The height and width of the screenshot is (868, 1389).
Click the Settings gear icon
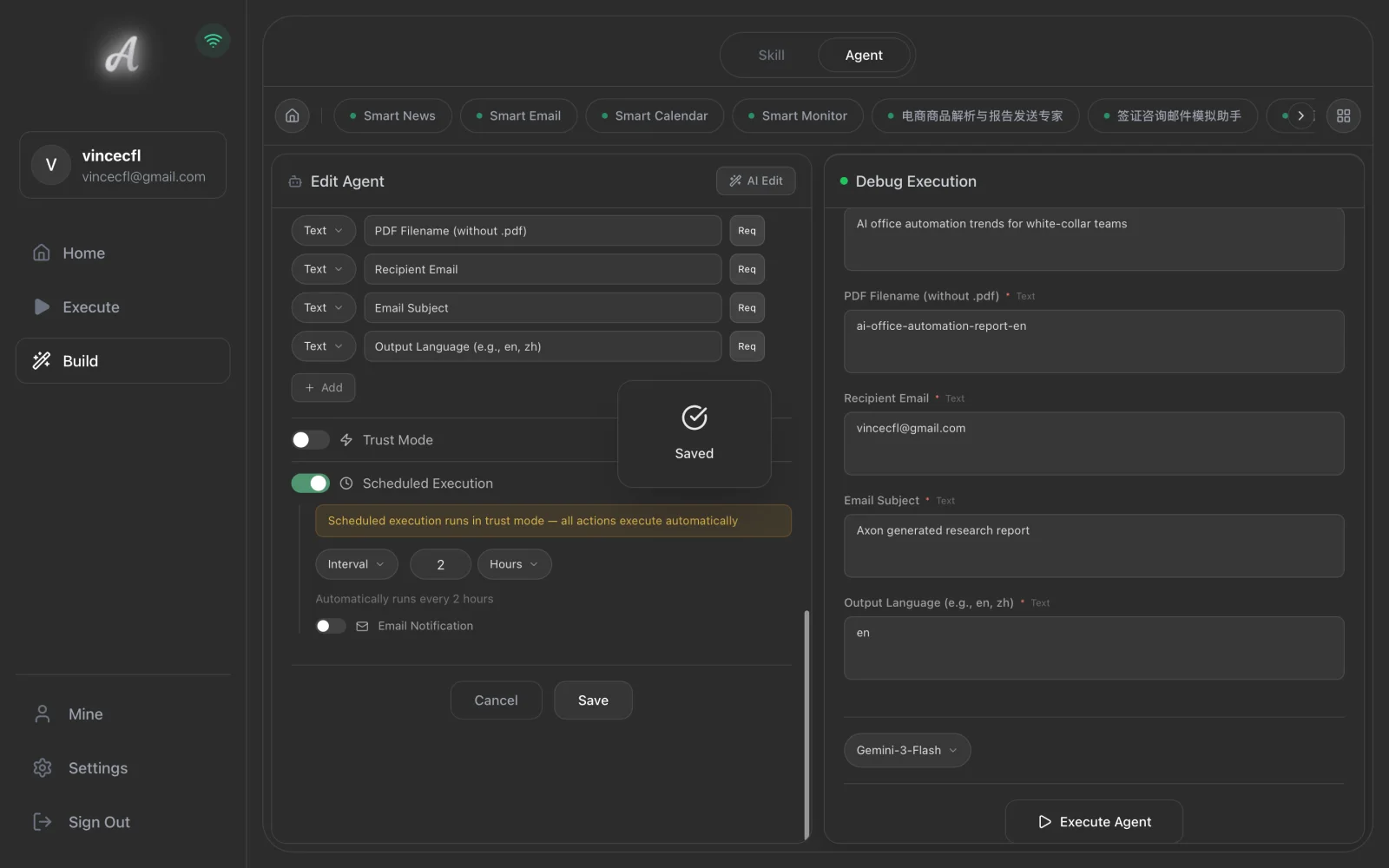click(42, 768)
